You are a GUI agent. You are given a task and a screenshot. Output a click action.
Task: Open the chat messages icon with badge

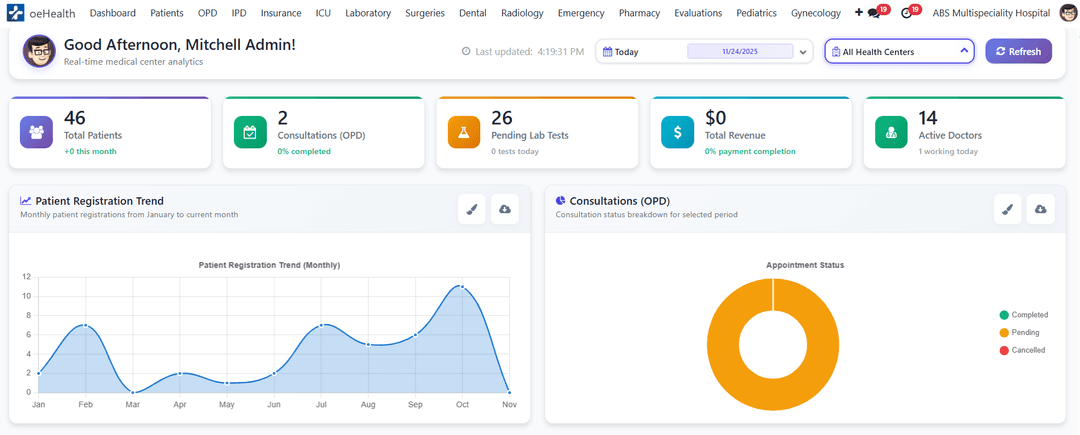874,12
